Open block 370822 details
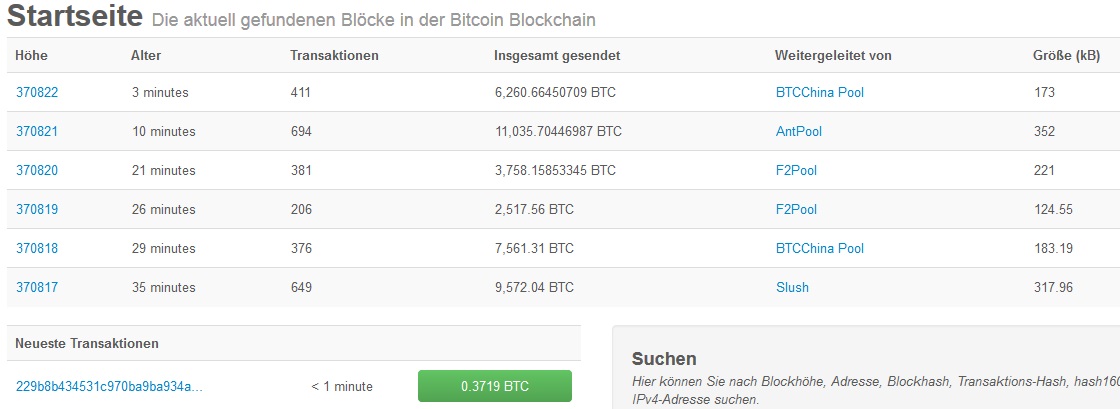The height and width of the screenshot is (409, 1120). click(37, 92)
